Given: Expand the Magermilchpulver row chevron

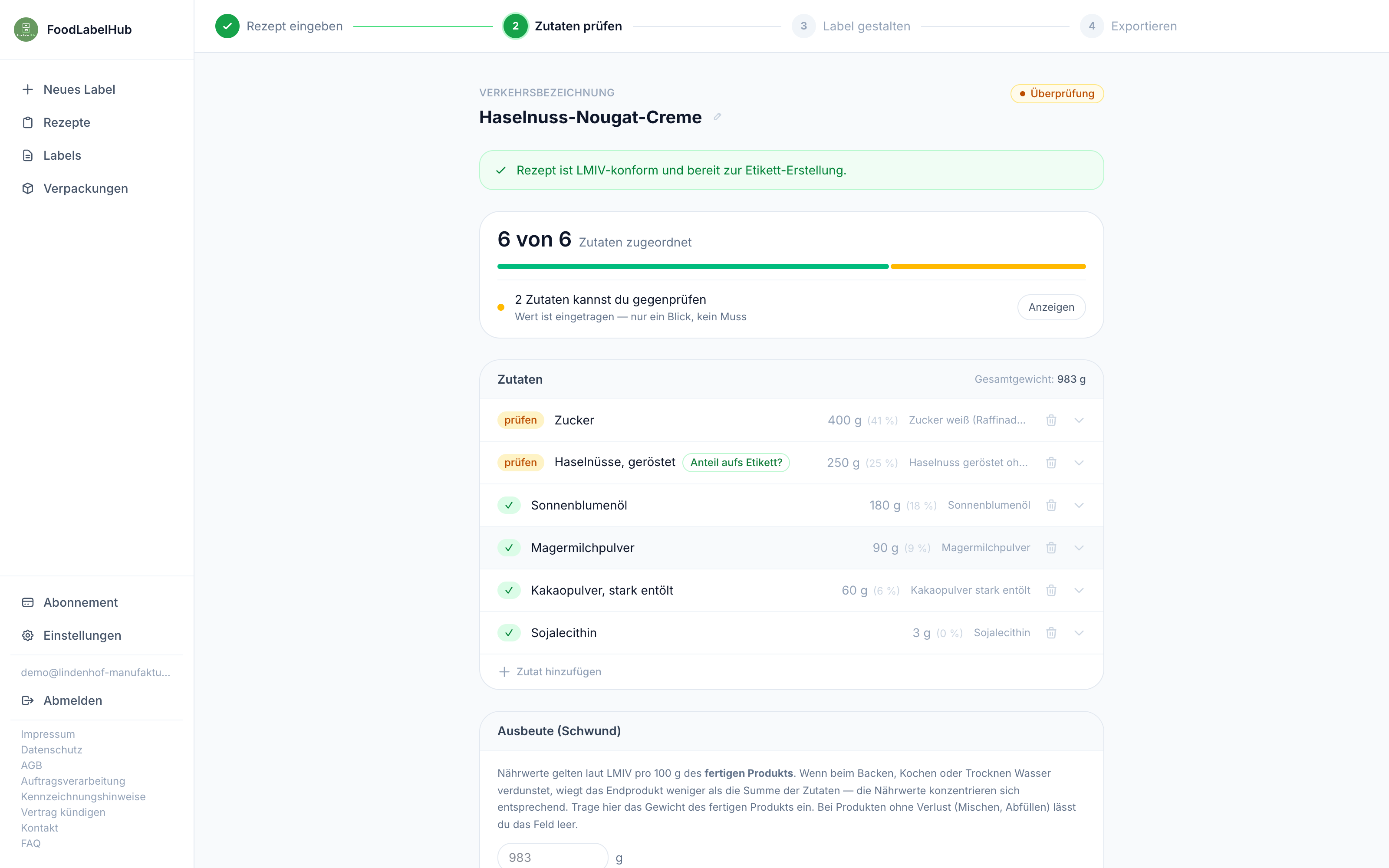Looking at the screenshot, I should click(x=1079, y=548).
